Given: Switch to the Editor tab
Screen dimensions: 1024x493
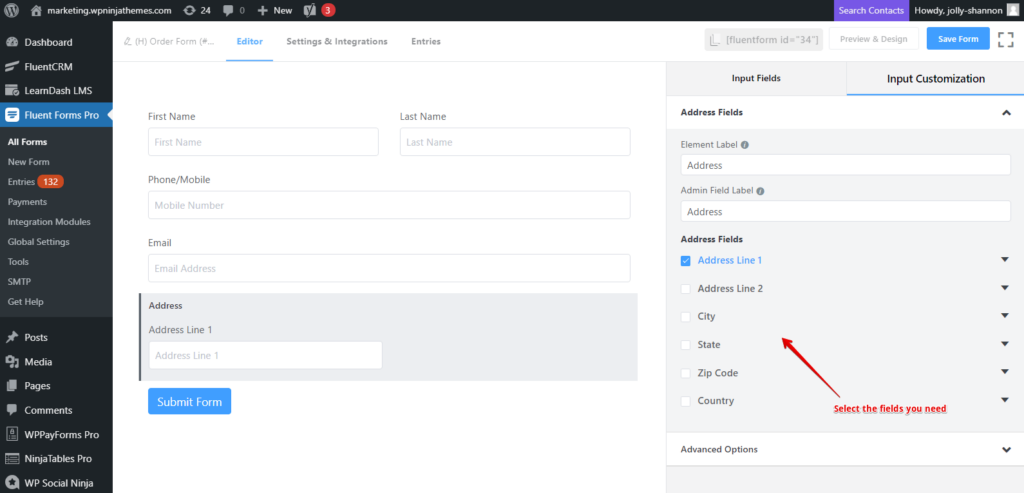Looking at the screenshot, I should pos(249,41).
